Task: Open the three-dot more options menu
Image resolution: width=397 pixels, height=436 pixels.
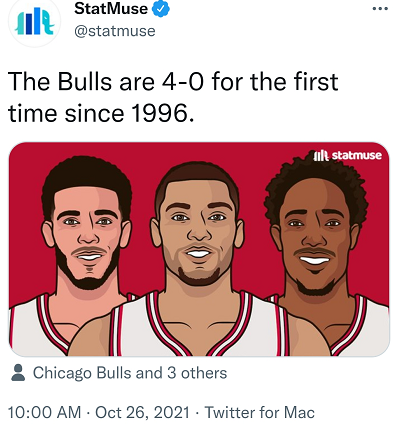Action: click(x=380, y=8)
